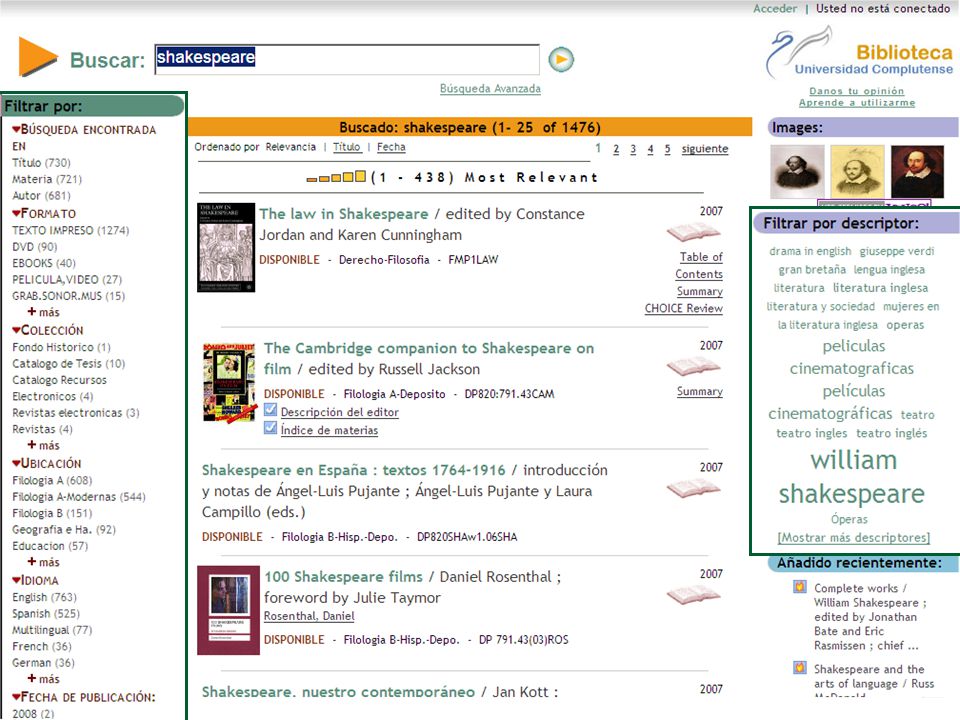Image resolution: width=960 pixels, height=720 pixels.
Task: Open title Shakespeare en España textos 1764-1916
Action: tap(354, 470)
